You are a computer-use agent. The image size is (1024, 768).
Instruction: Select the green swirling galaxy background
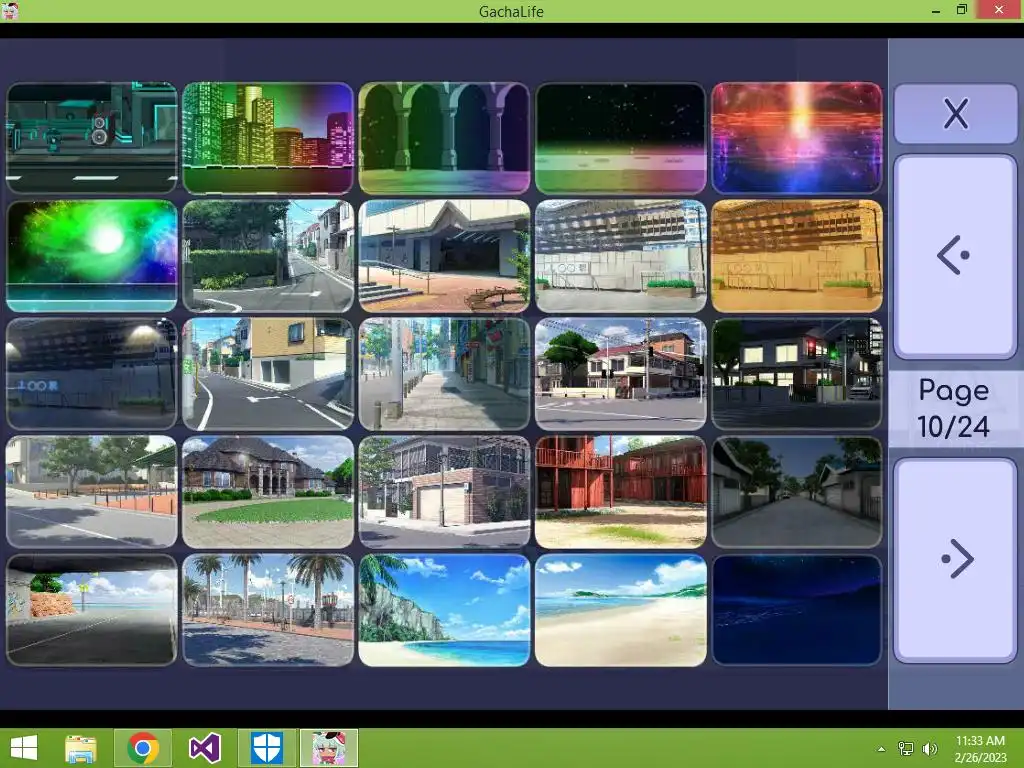pyautogui.click(x=92, y=256)
